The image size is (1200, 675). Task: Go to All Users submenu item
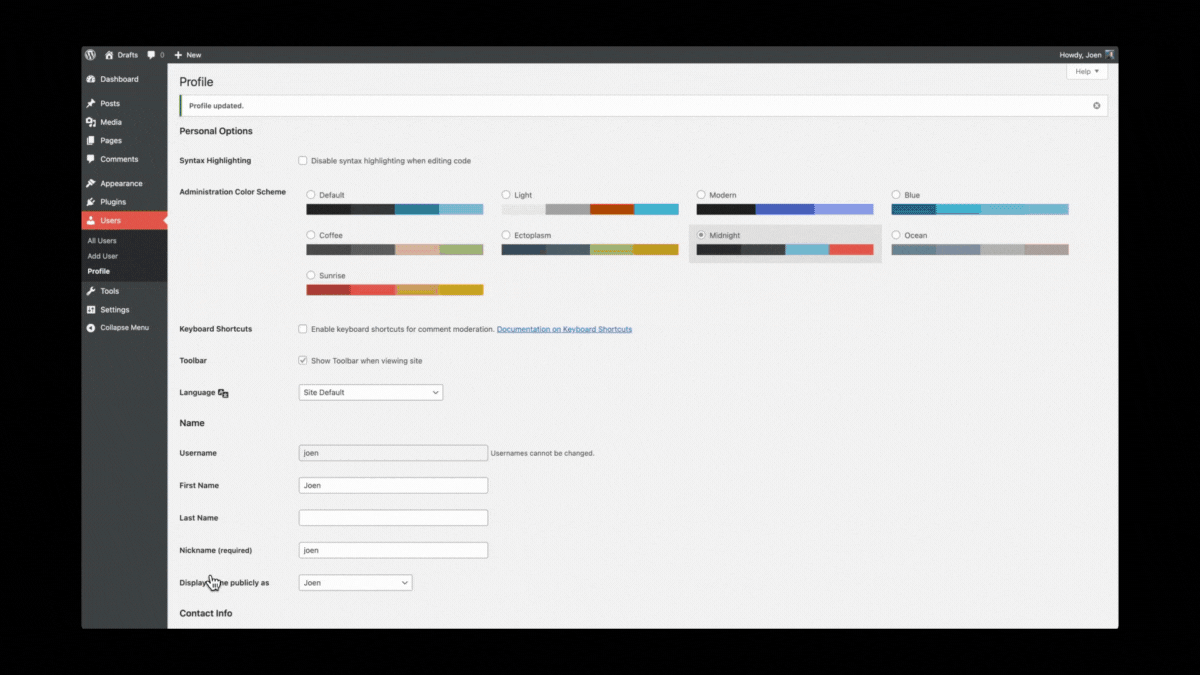[102, 241]
